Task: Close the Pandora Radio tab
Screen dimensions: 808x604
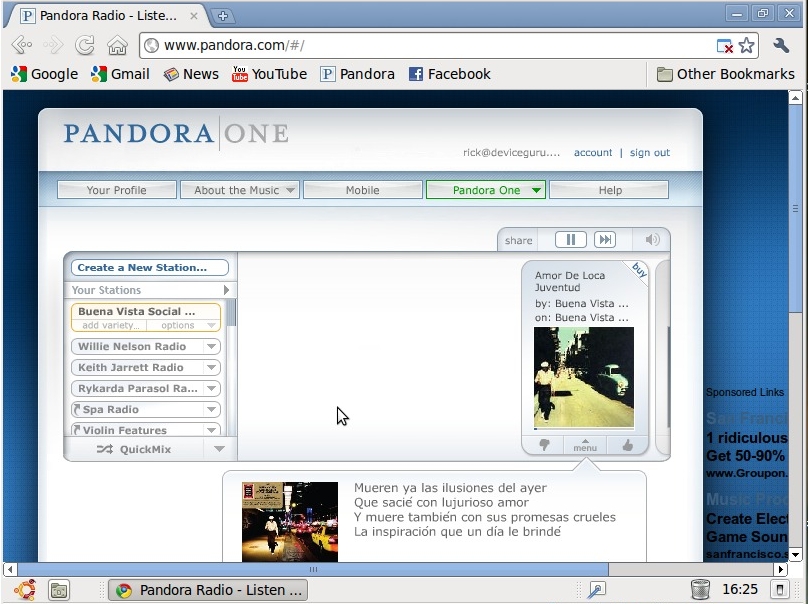Action: point(194,16)
